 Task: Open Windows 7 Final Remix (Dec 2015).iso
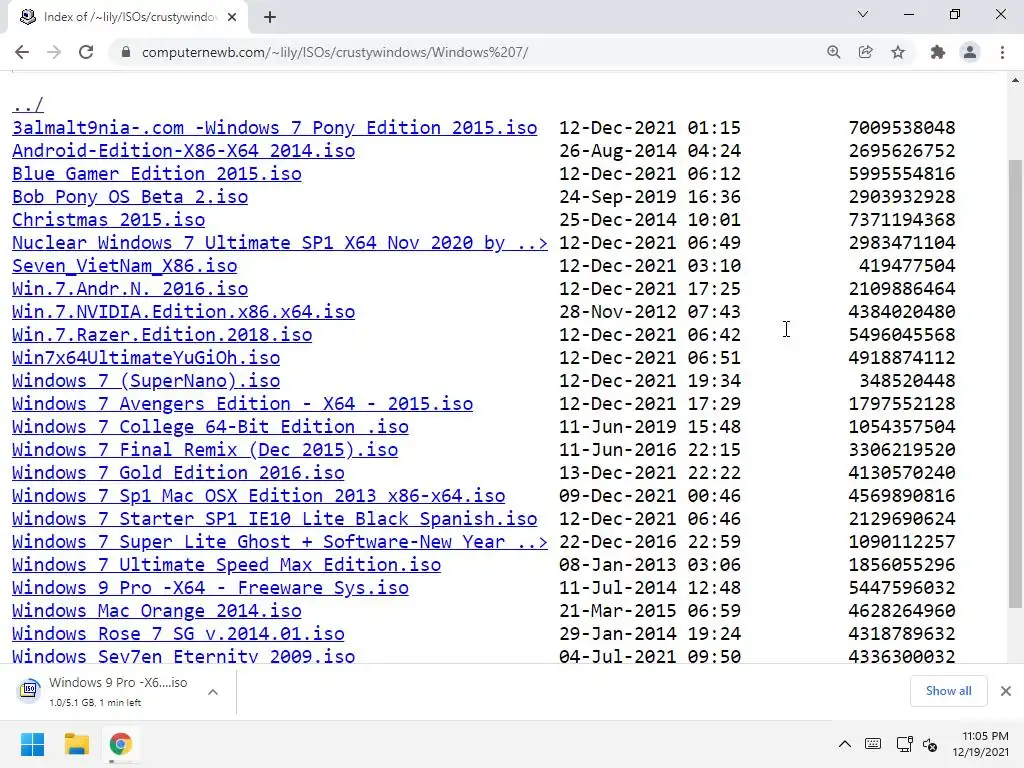pos(205,449)
